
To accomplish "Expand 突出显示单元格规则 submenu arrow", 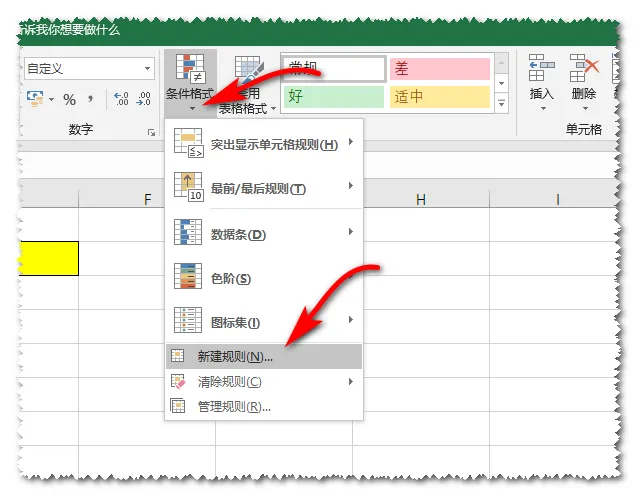I will click(351, 142).
